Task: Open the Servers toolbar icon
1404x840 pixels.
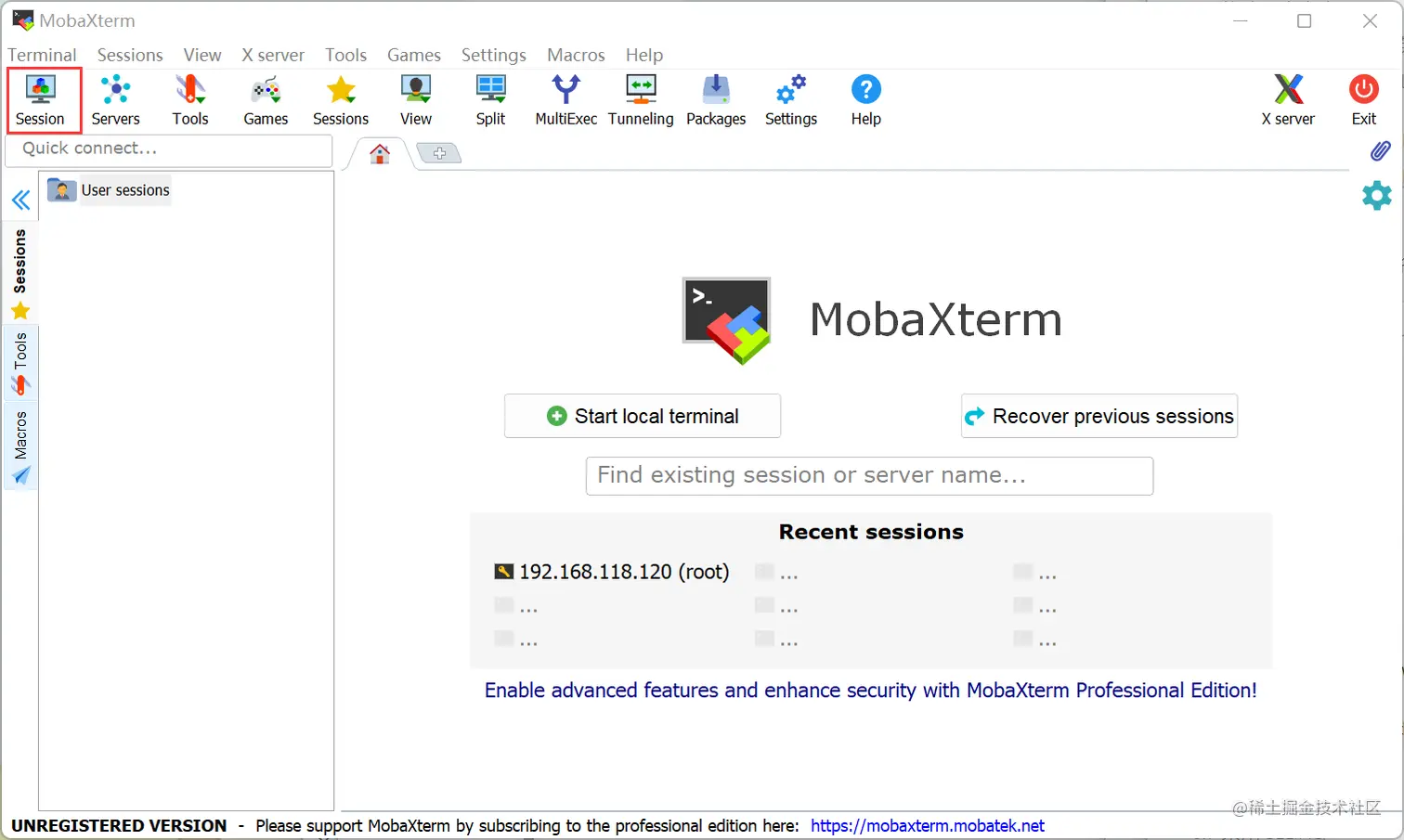Action: click(115, 100)
